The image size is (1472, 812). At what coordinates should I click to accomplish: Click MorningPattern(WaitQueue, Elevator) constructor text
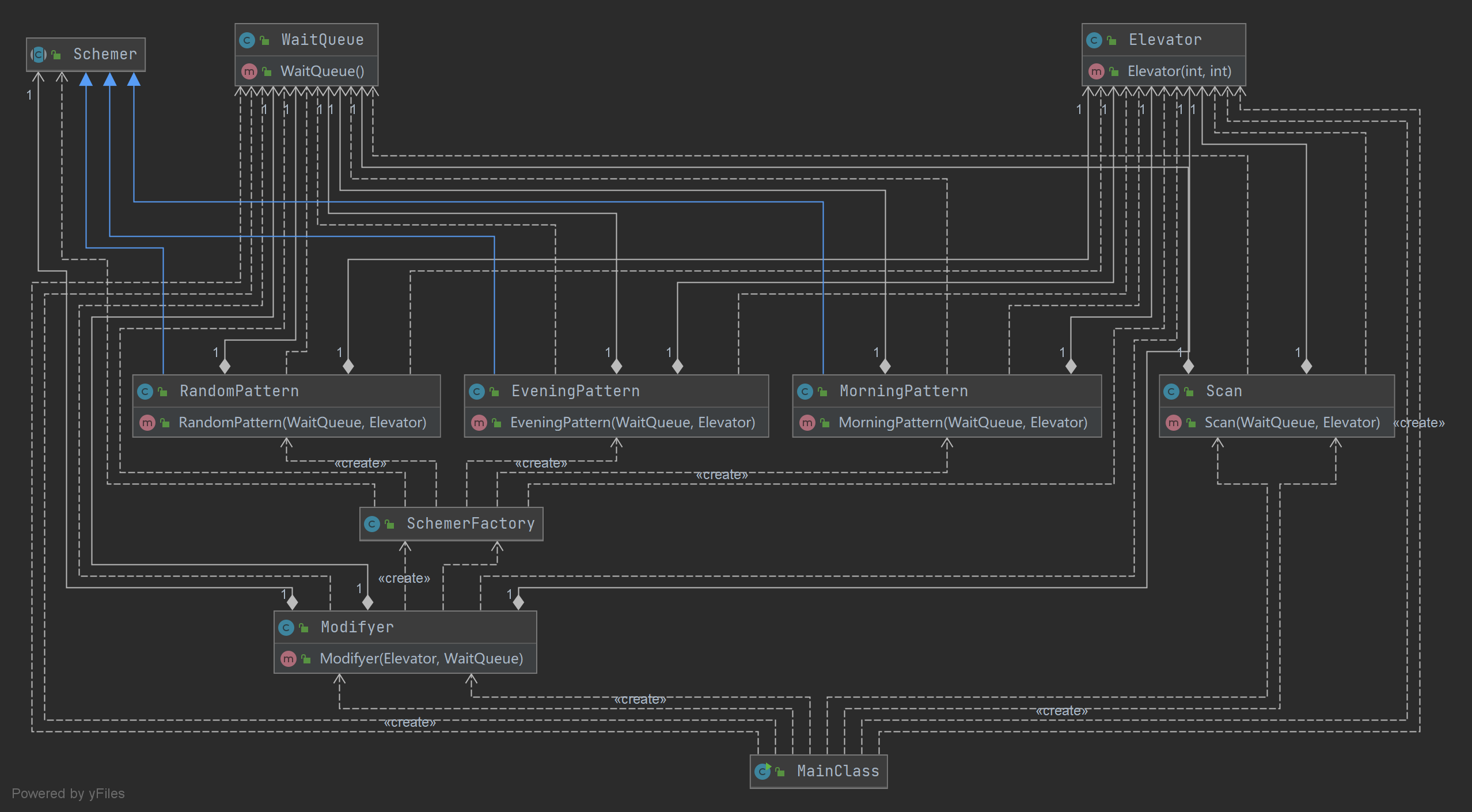pos(963,422)
